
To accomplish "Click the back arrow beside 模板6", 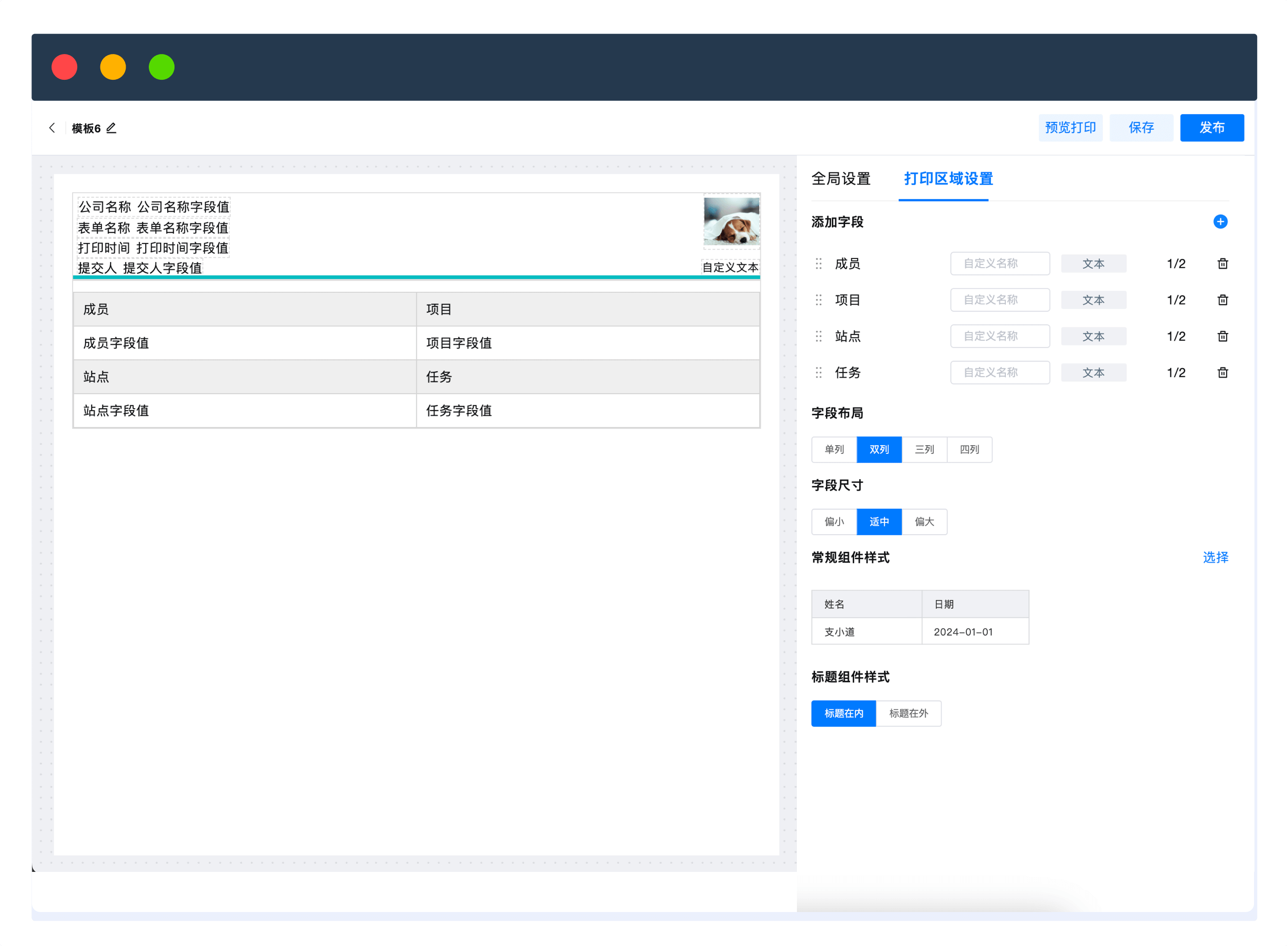I will 52,128.
